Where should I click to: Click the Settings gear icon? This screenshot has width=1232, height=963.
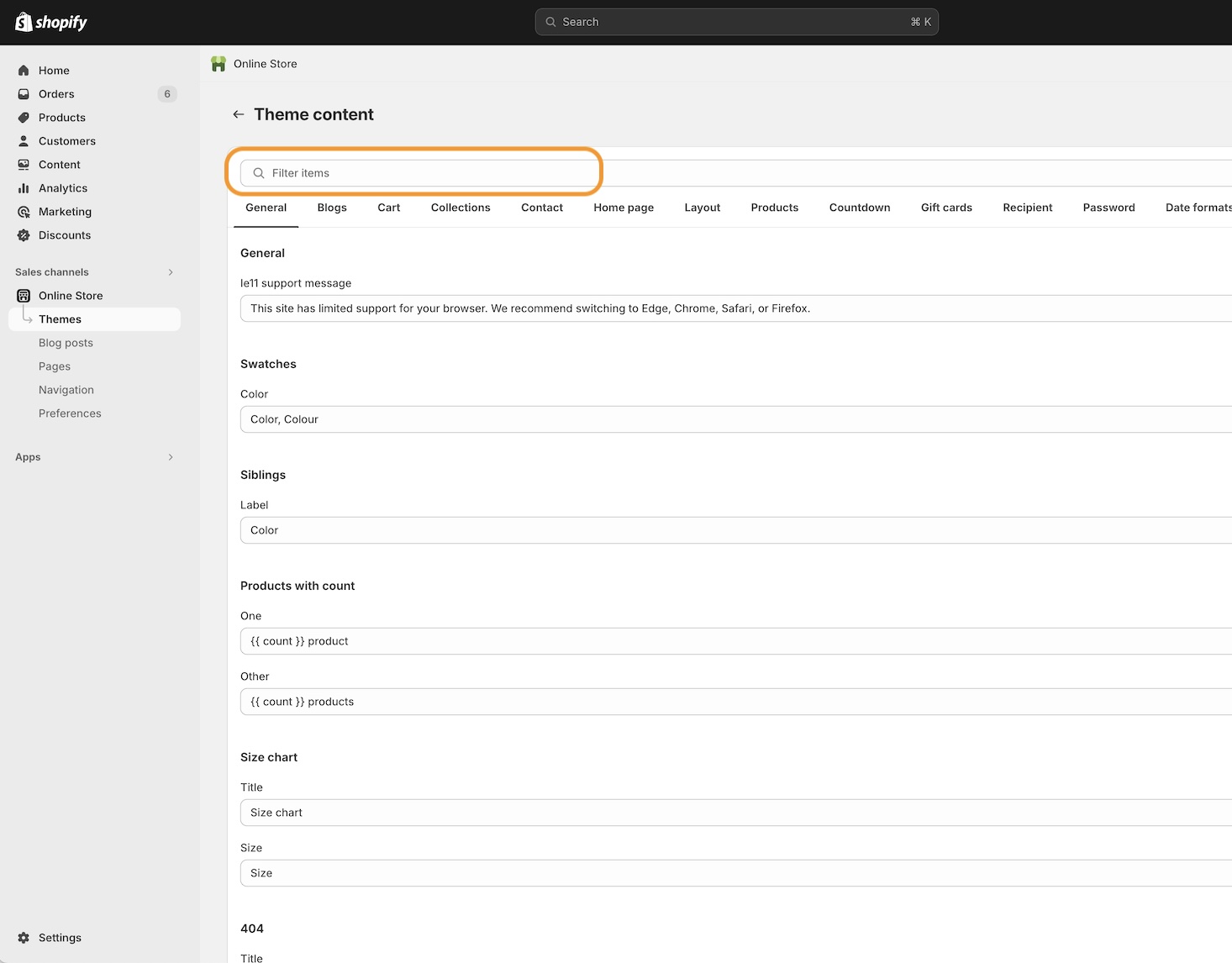pos(24,938)
